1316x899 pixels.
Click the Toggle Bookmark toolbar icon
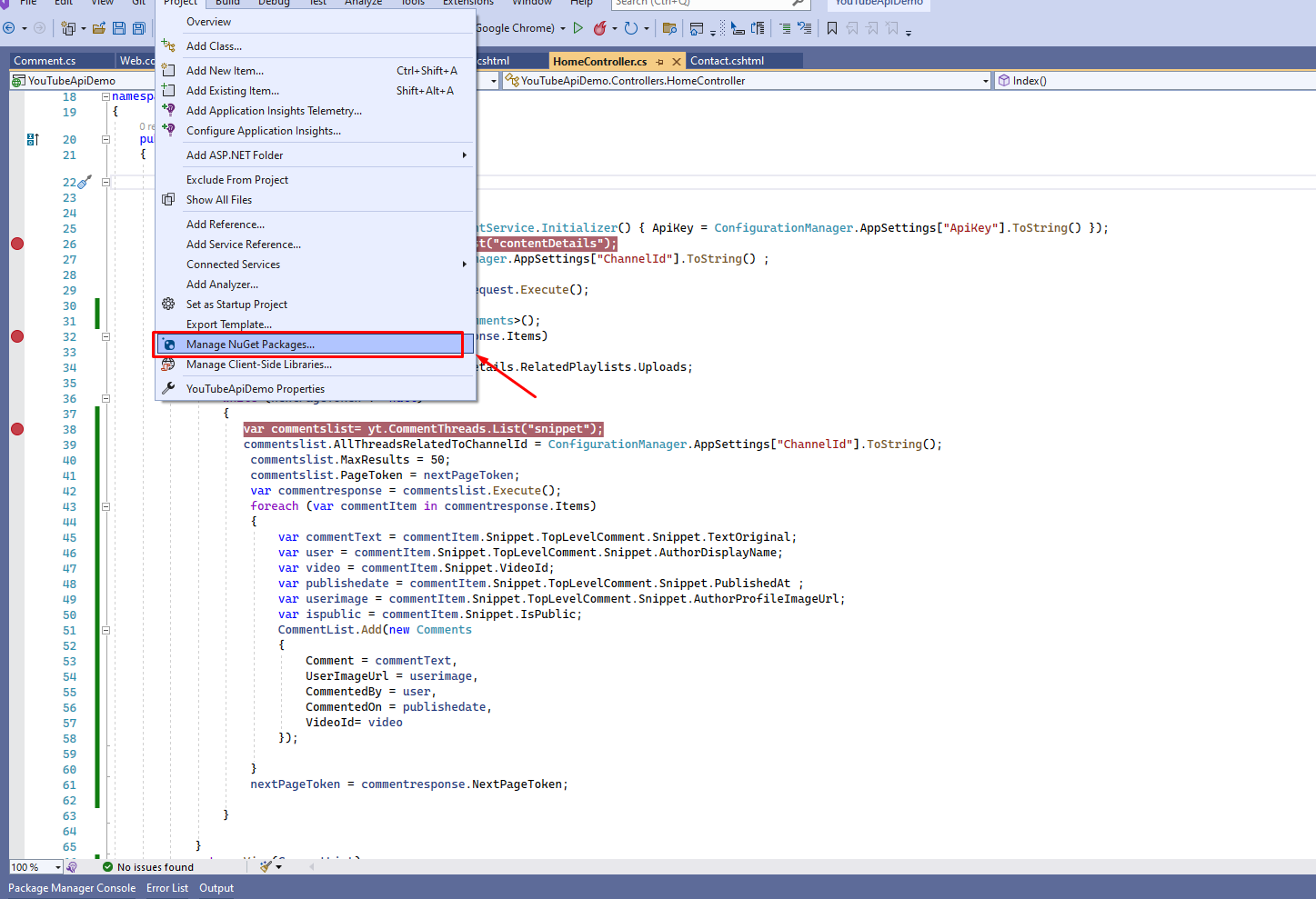pyautogui.click(x=831, y=28)
